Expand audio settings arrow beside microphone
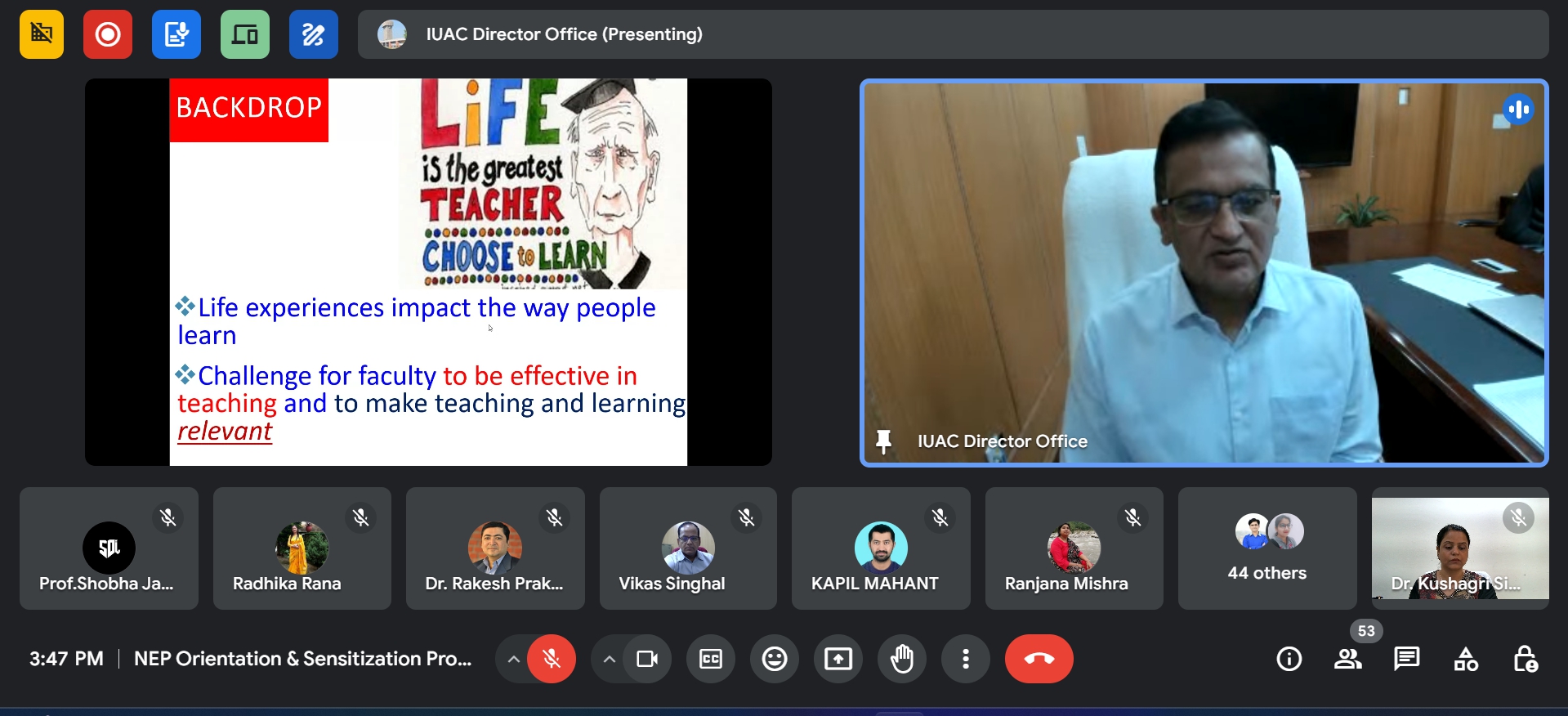This screenshot has height=716, width=1568. pyautogui.click(x=513, y=659)
